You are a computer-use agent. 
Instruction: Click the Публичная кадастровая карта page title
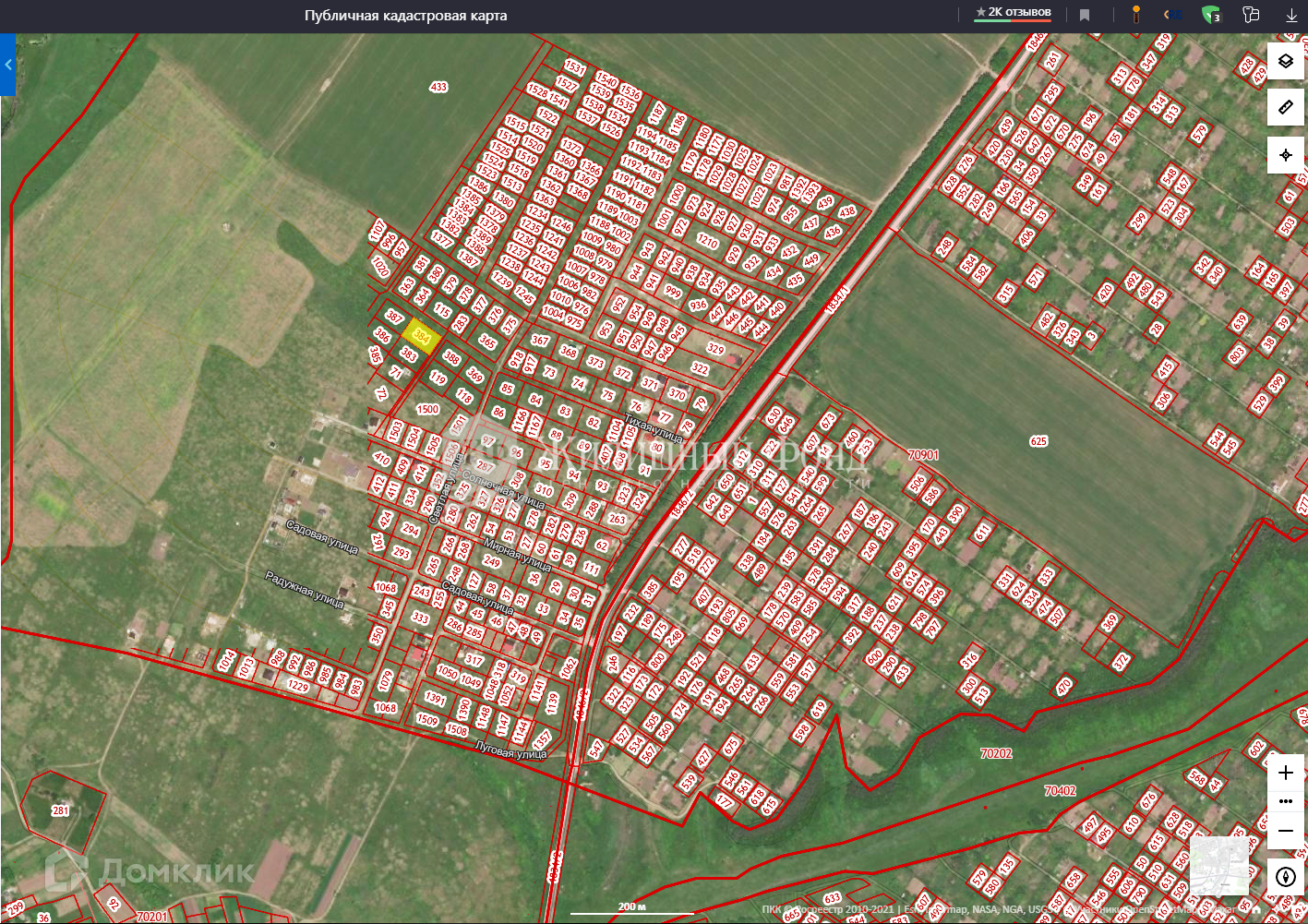tap(405, 16)
